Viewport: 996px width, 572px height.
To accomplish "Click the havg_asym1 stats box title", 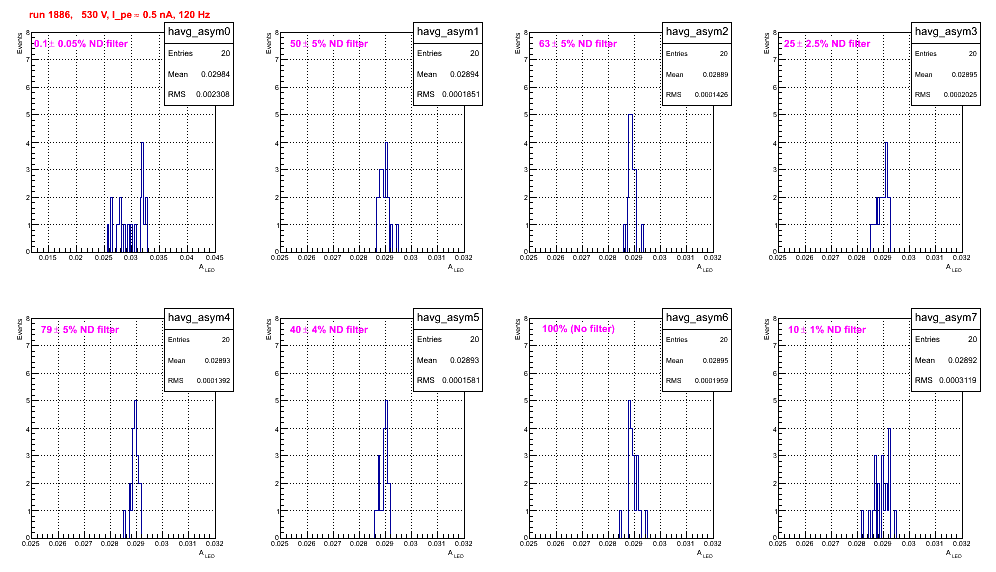I will [448, 31].
